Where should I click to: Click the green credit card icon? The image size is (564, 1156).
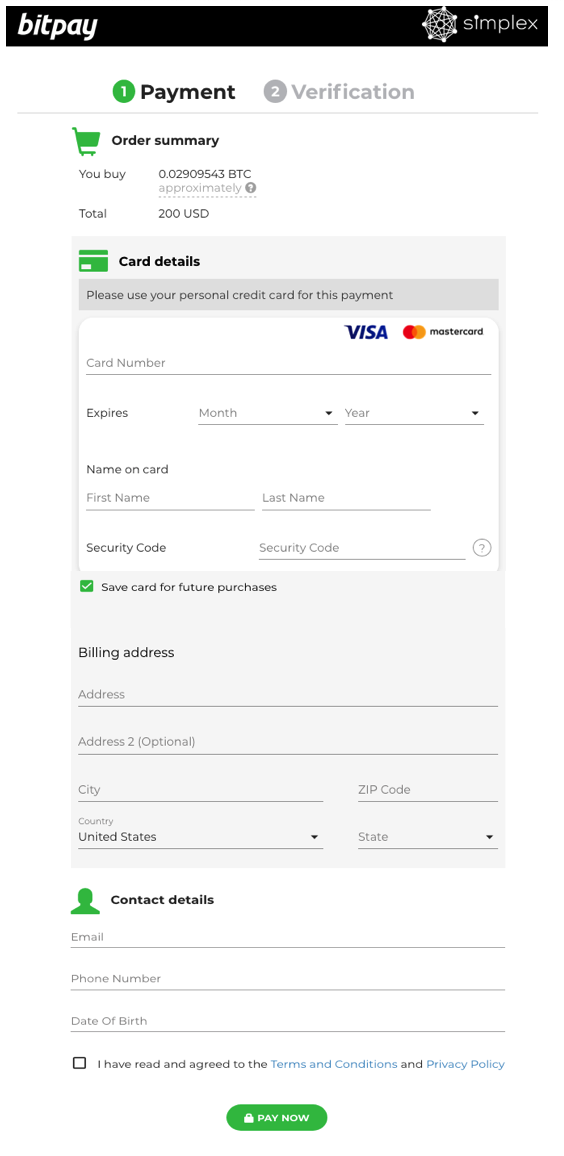[94, 261]
